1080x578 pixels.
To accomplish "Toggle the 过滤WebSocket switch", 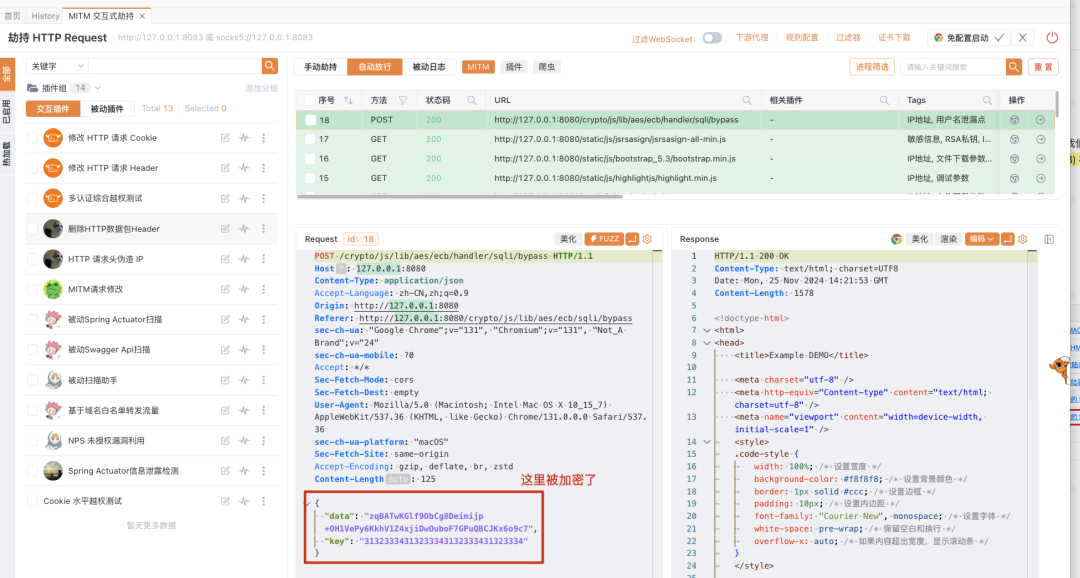I will (x=712, y=38).
